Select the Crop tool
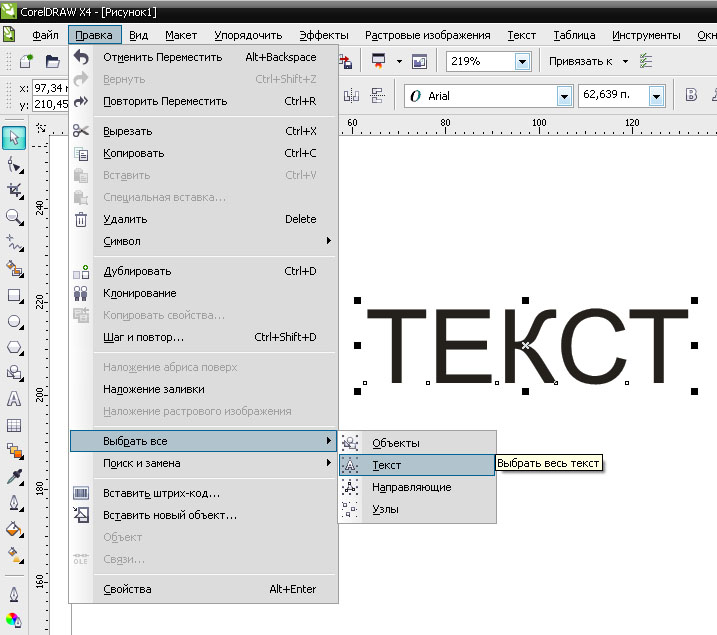 [14, 190]
